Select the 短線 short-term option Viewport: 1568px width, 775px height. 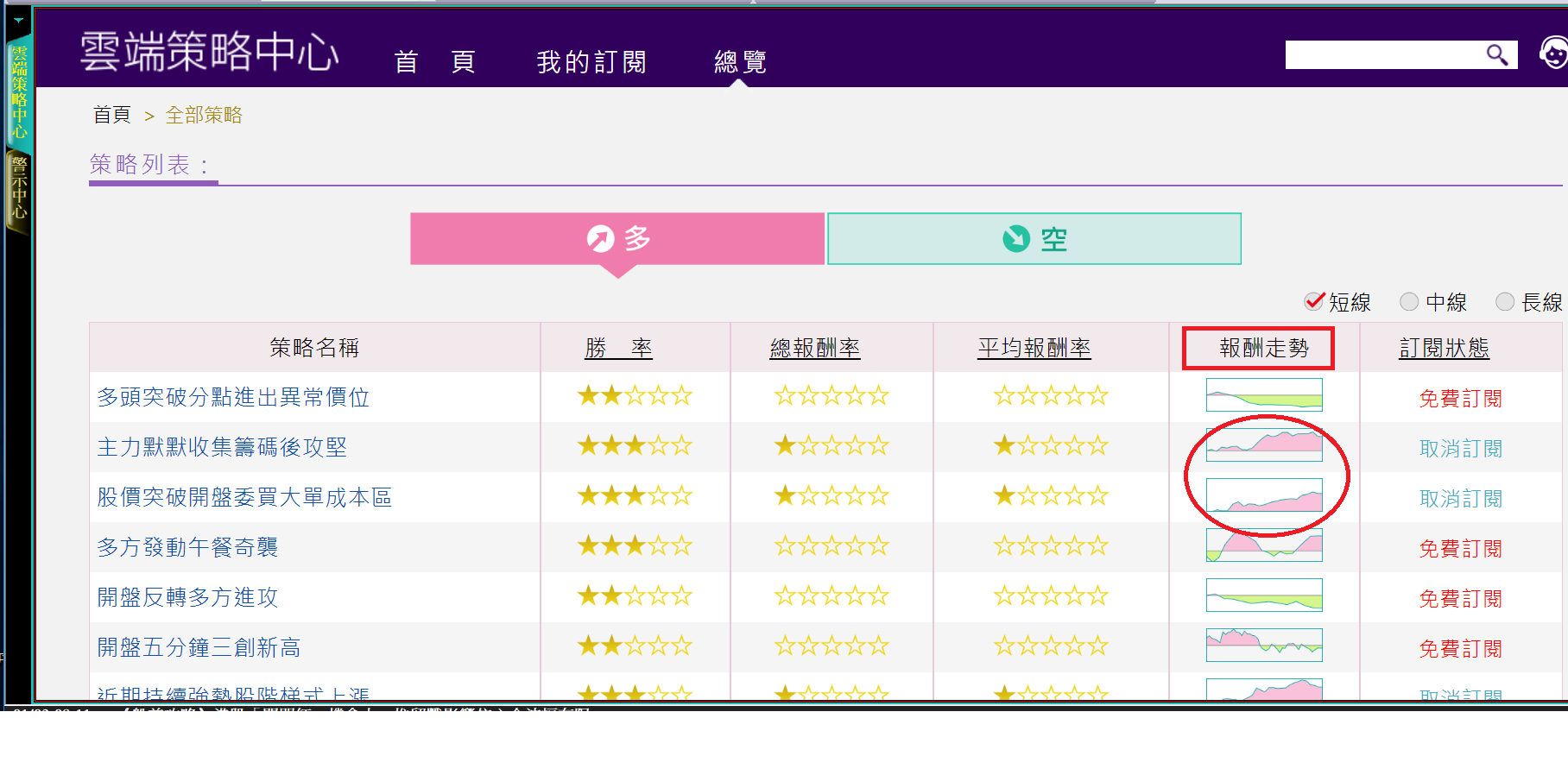click(x=1314, y=301)
